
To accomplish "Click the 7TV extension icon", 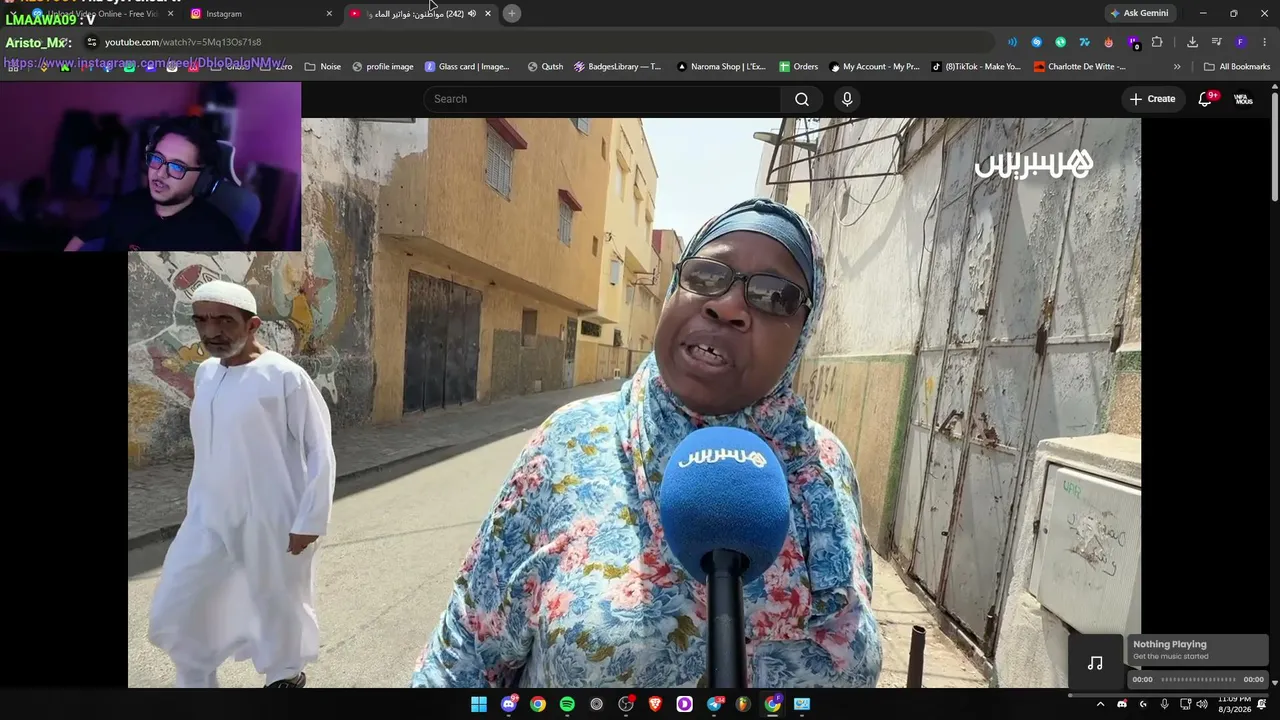I will pyautogui.click(x=1084, y=42).
